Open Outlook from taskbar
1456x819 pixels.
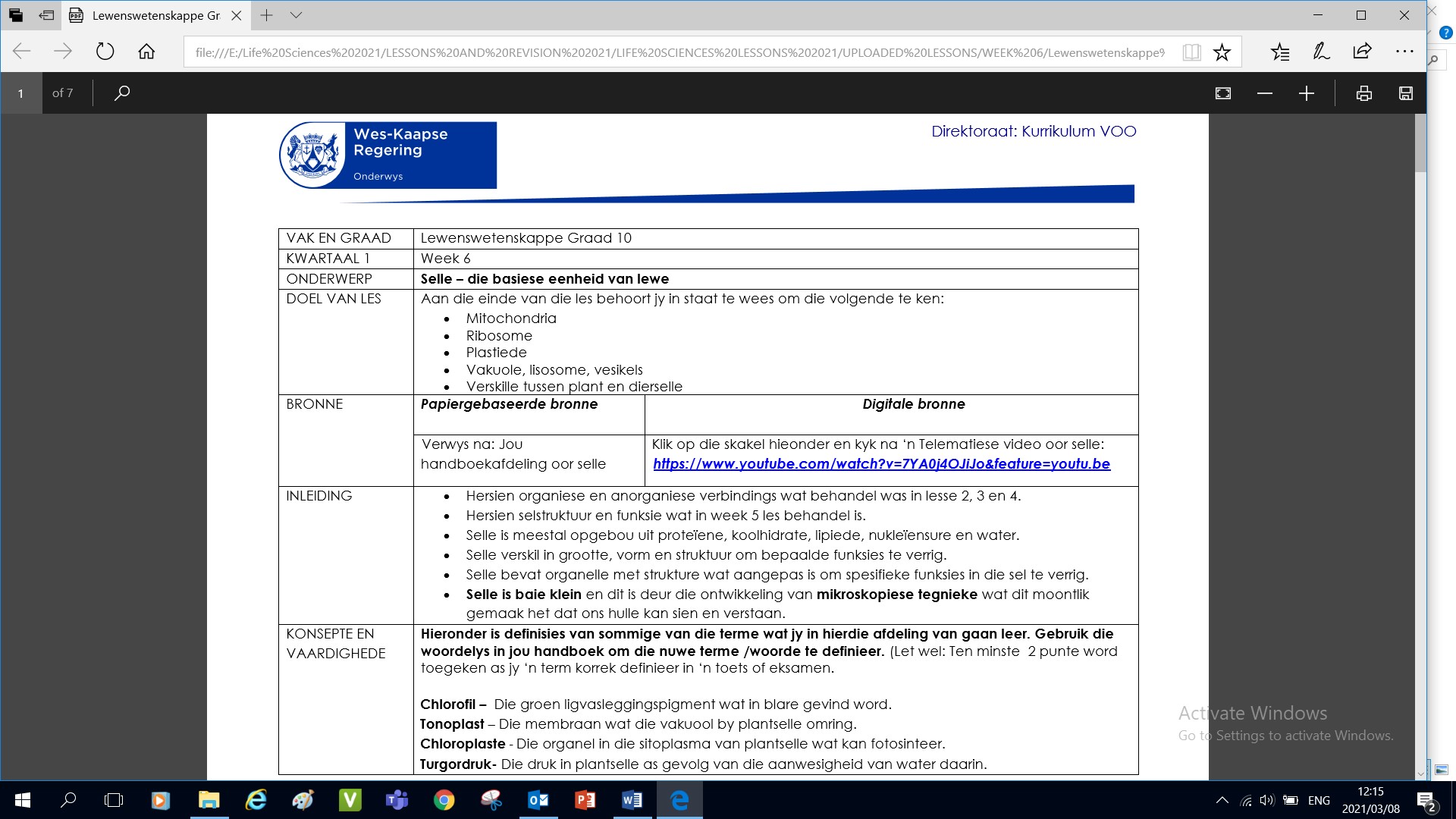(538, 800)
